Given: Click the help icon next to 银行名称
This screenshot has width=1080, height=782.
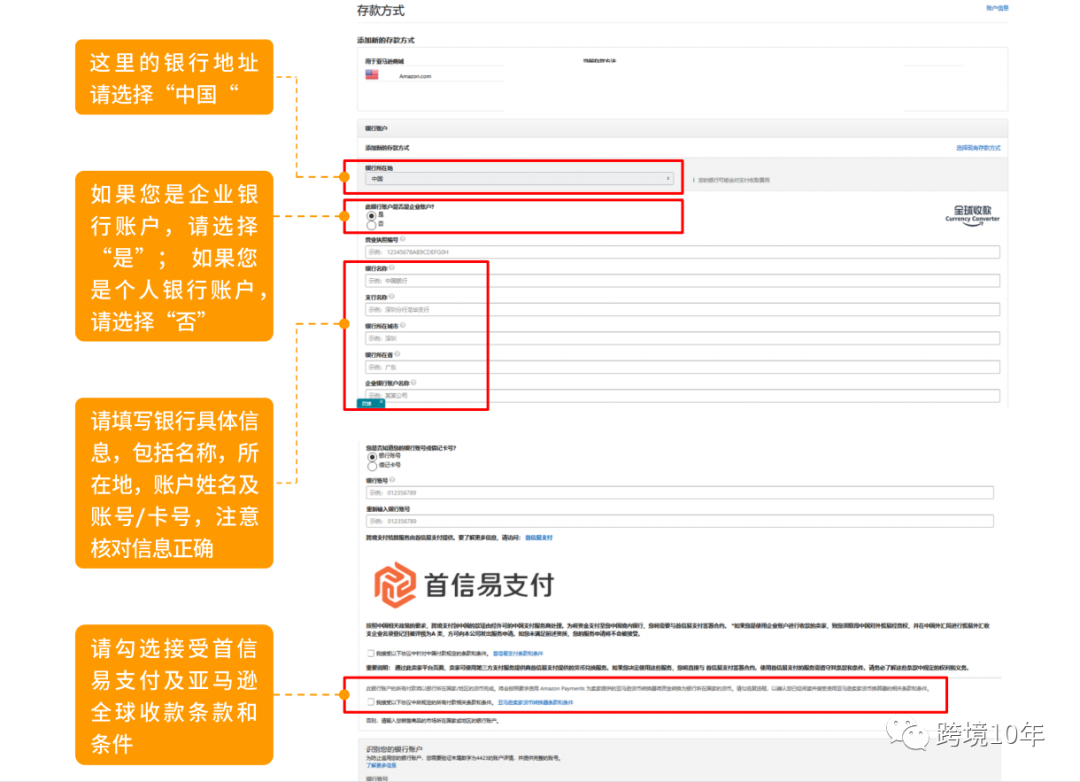Looking at the screenshot, I should 391,268.
